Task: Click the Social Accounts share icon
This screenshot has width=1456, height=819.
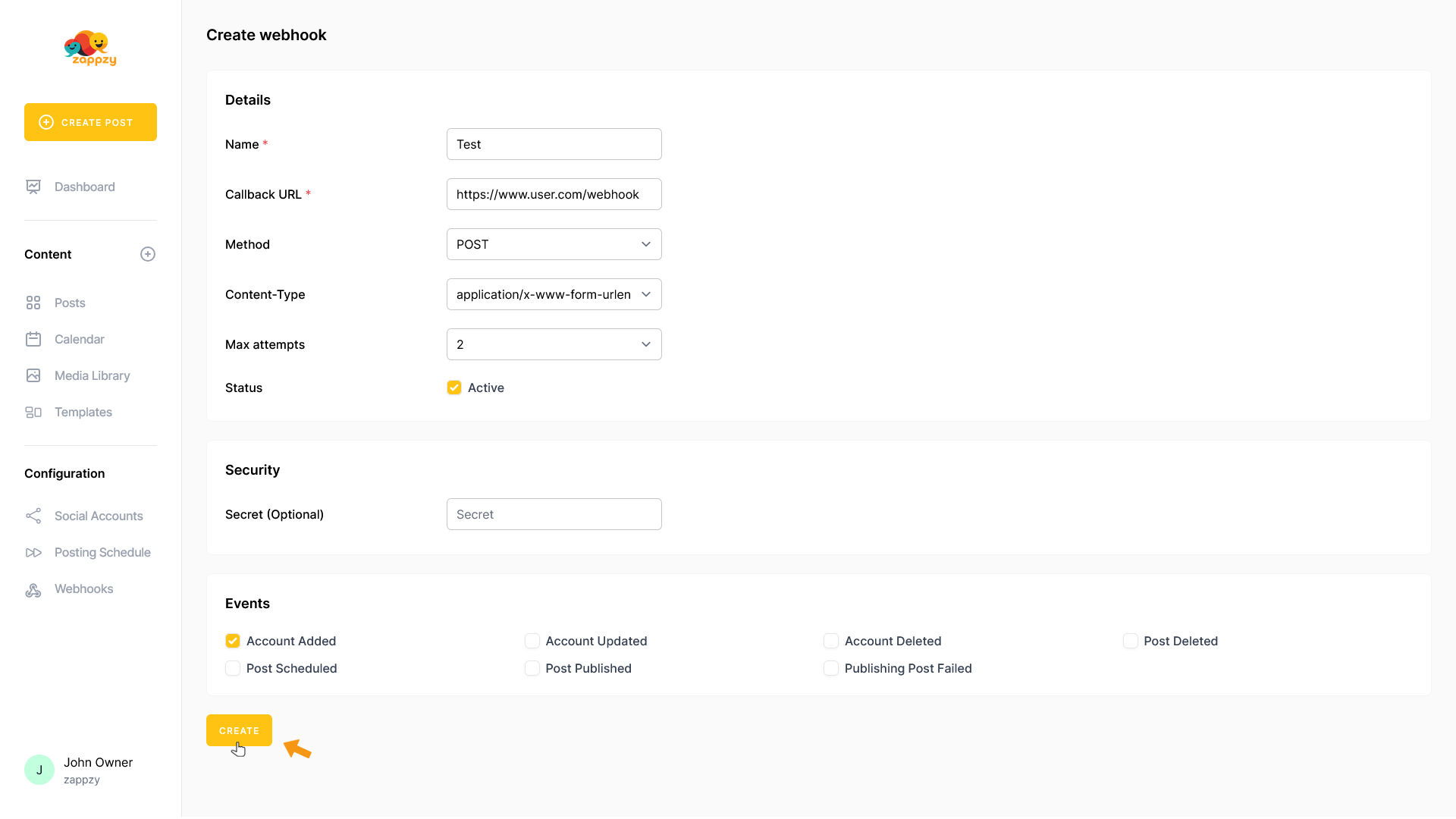Action: (33, 516)
